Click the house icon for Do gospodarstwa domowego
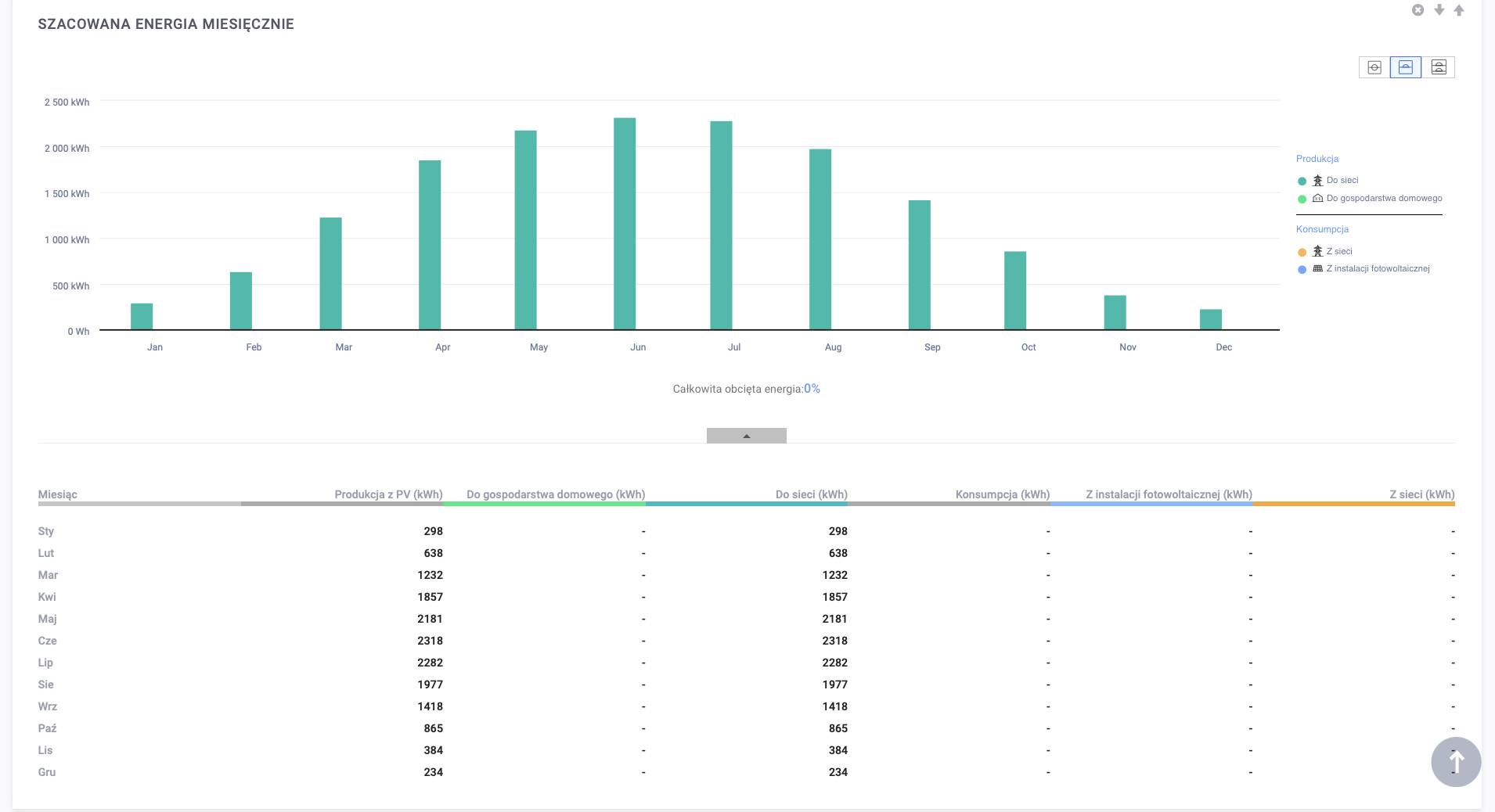 point(1317,199)
